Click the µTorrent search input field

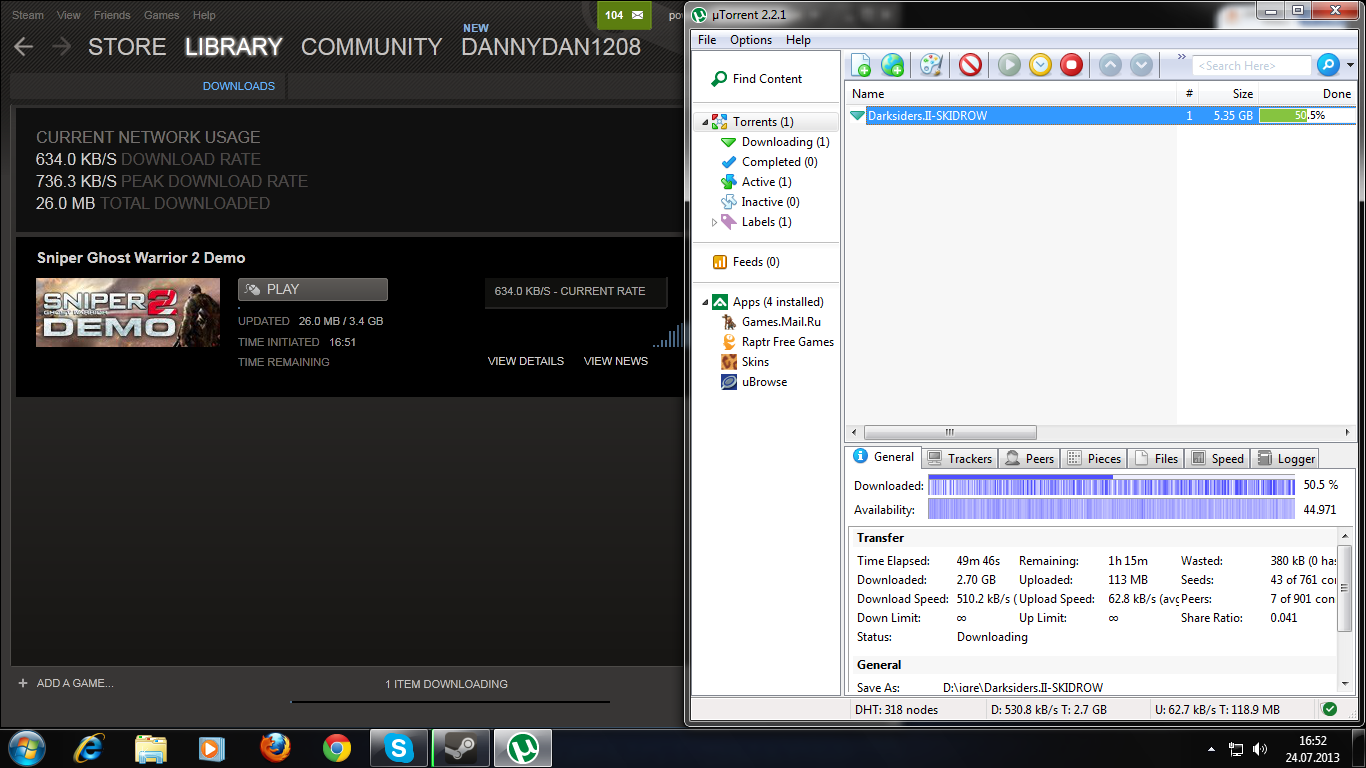[1251, 66]
